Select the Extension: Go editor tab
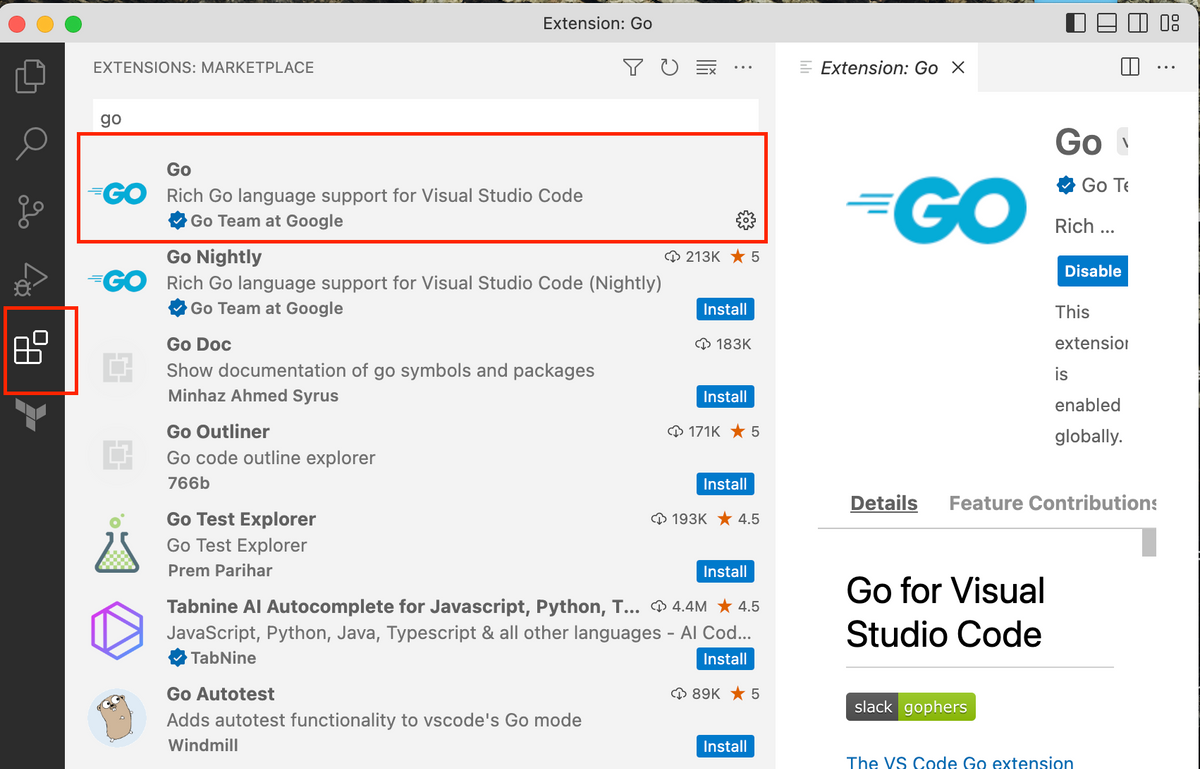Viewport: 1200px width, 769px height. tap(877, 68)
